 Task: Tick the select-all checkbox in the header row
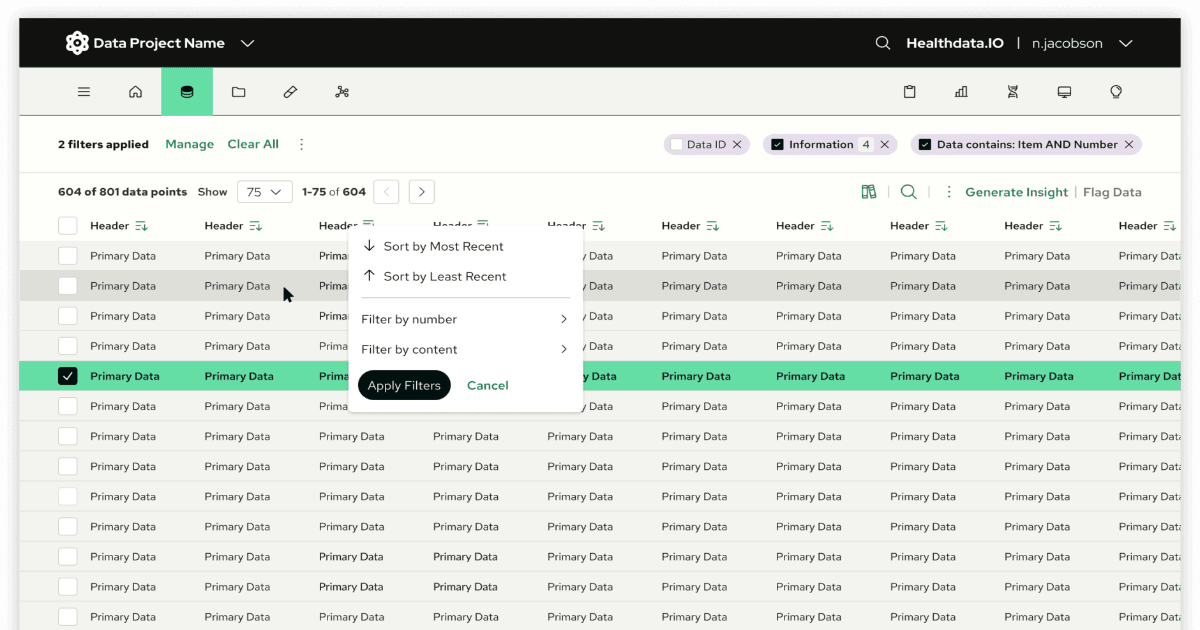tap(67, 225)
